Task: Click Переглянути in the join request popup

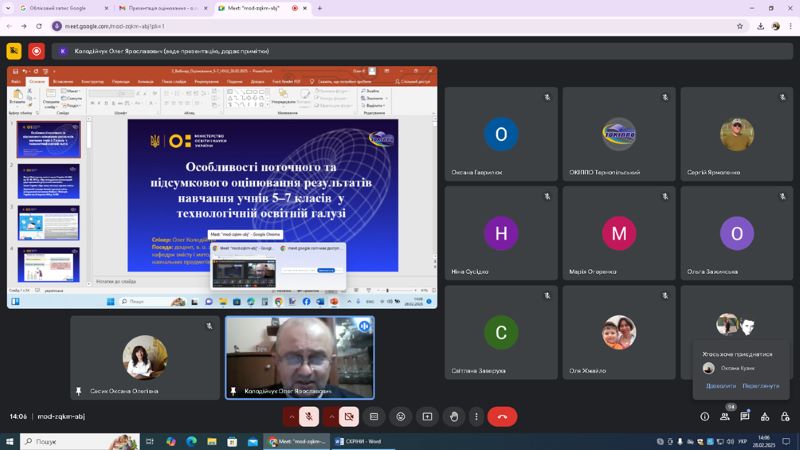Action: pos(761,386)
